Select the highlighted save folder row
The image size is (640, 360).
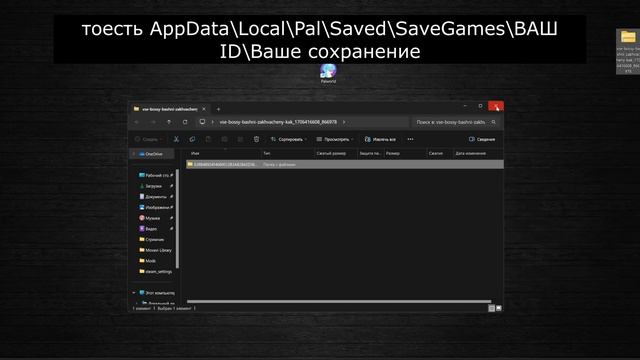coord(344,164)
